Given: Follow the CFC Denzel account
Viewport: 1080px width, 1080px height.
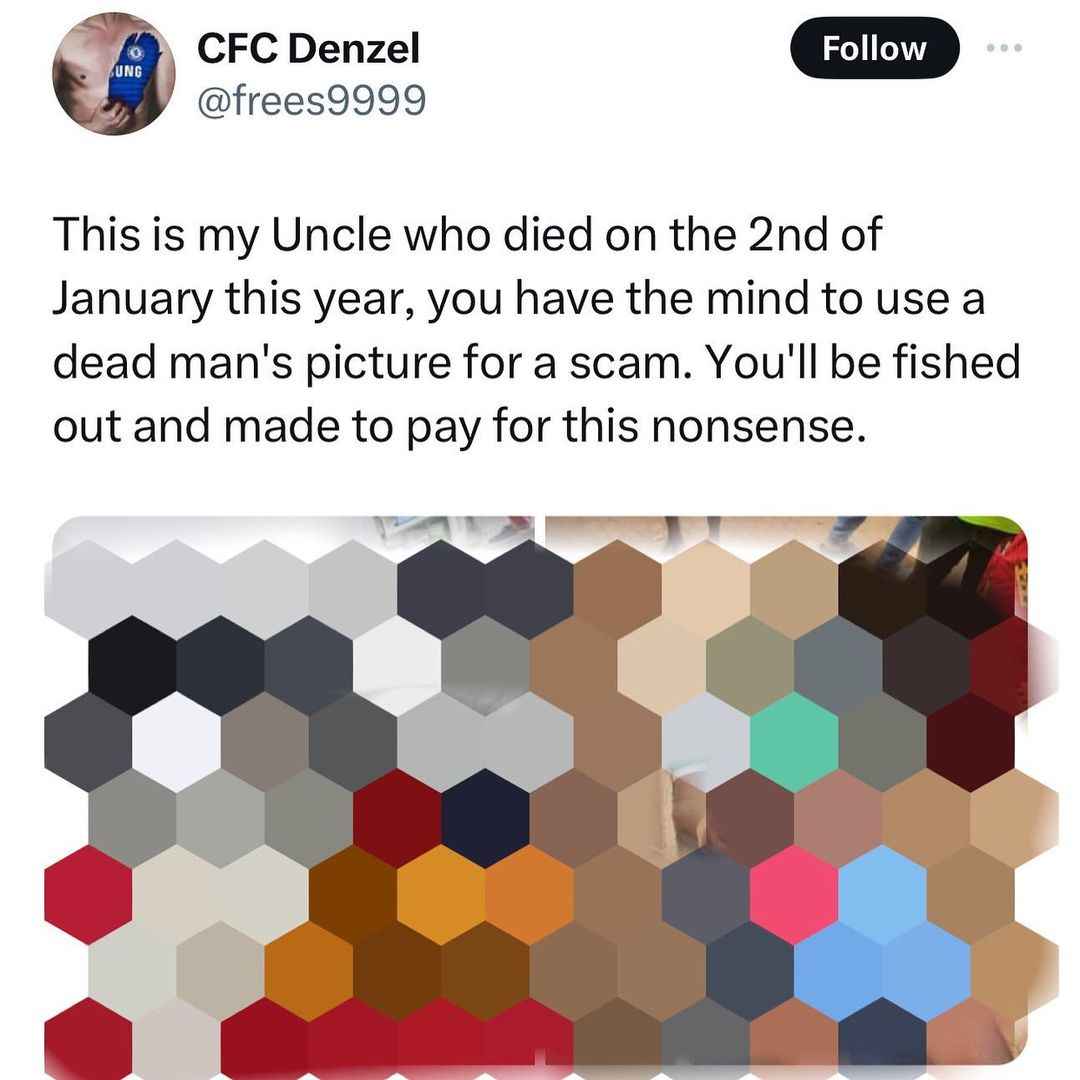Looking at the screenshot, I should (x=874, y=48).
